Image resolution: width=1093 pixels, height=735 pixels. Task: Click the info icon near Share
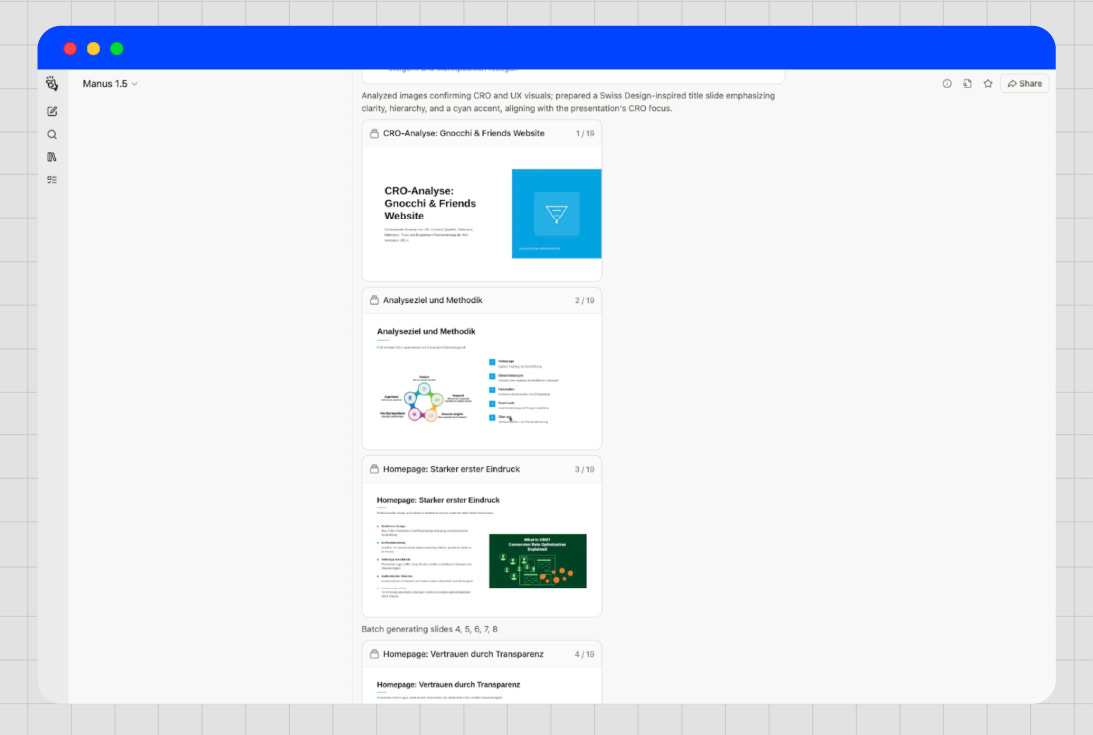tap(946, 84)
